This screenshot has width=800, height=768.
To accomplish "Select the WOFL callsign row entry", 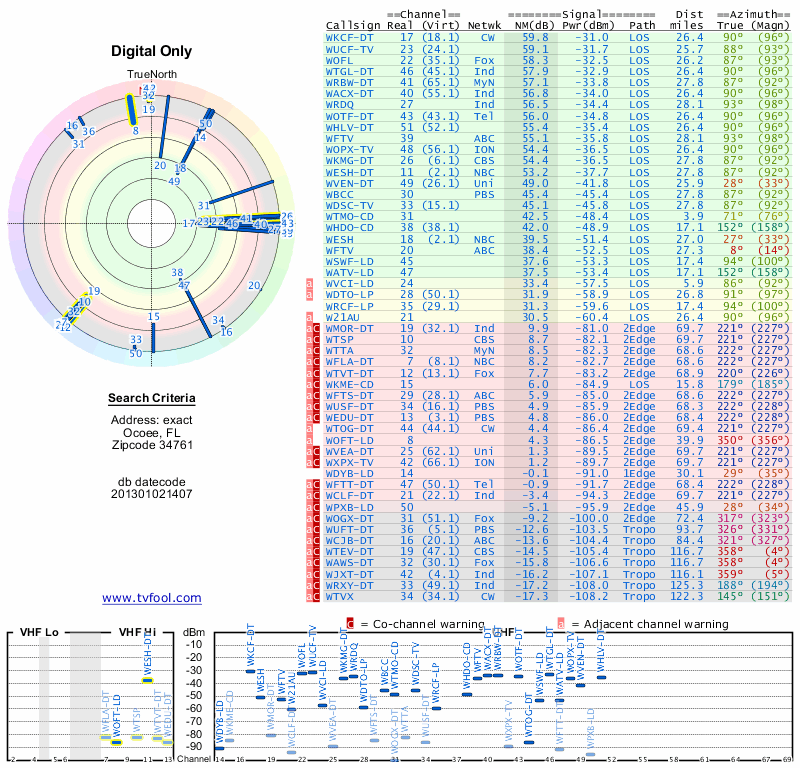I will point(339,60).
